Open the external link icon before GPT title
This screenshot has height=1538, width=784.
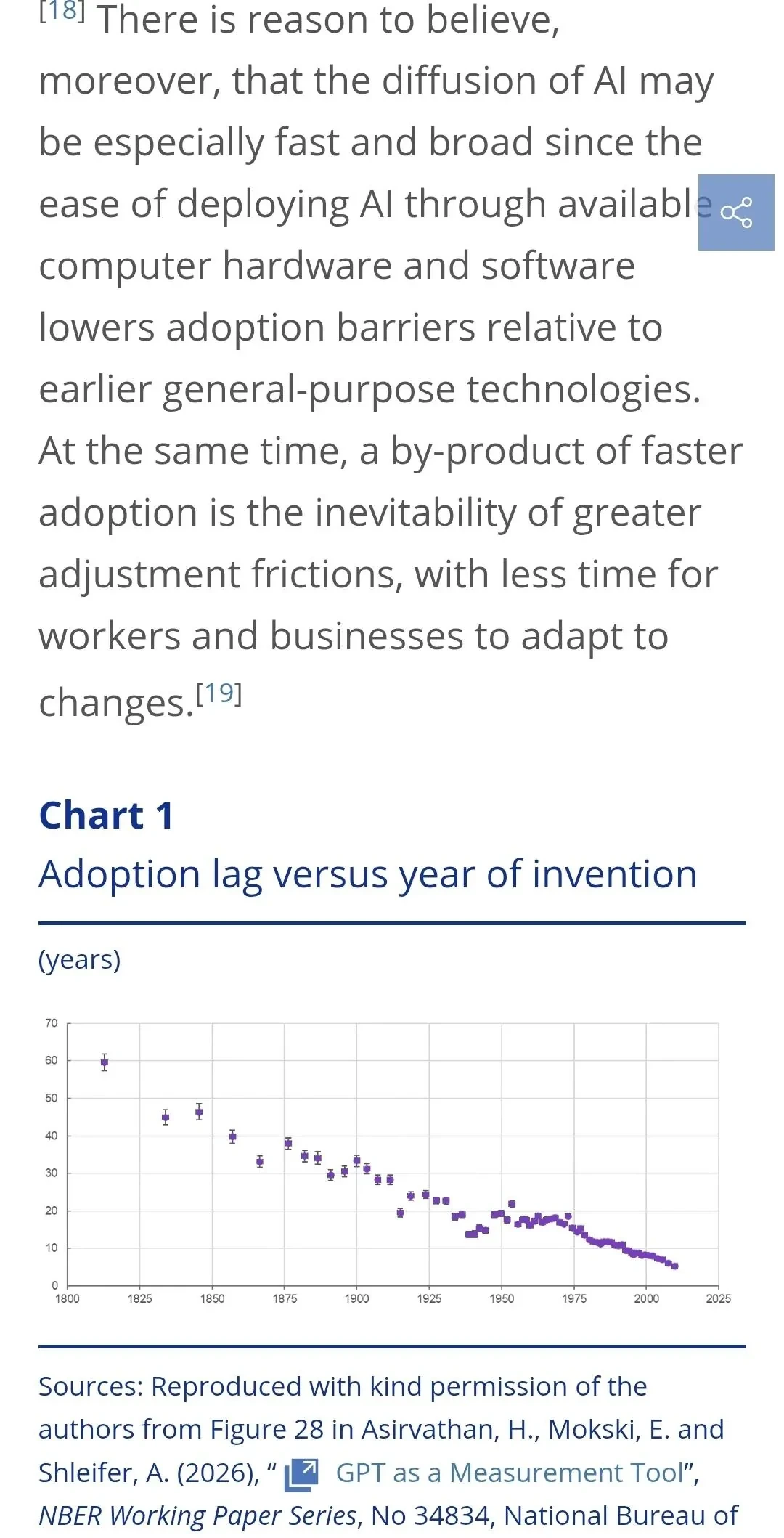(x=301, y=1475)
